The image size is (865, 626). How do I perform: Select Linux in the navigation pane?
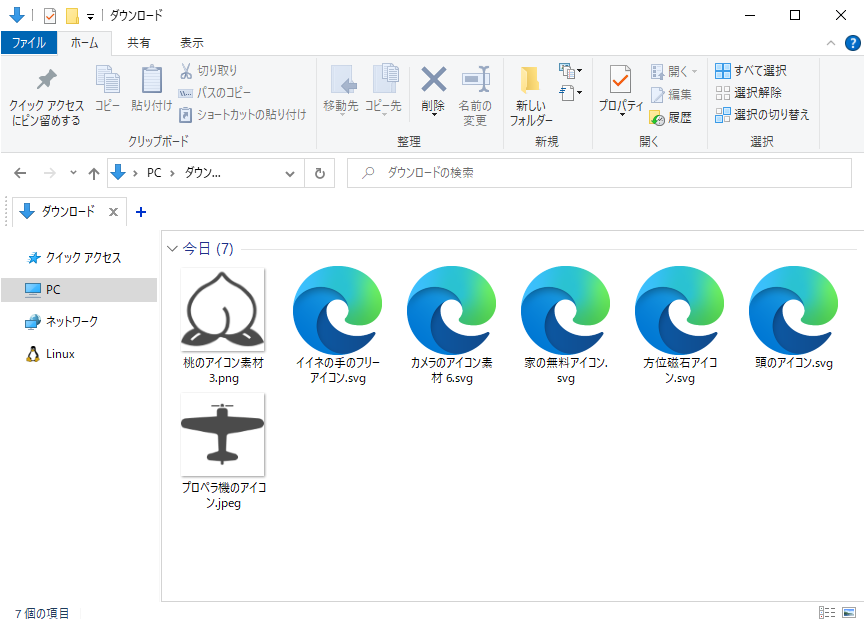[59, 354]
